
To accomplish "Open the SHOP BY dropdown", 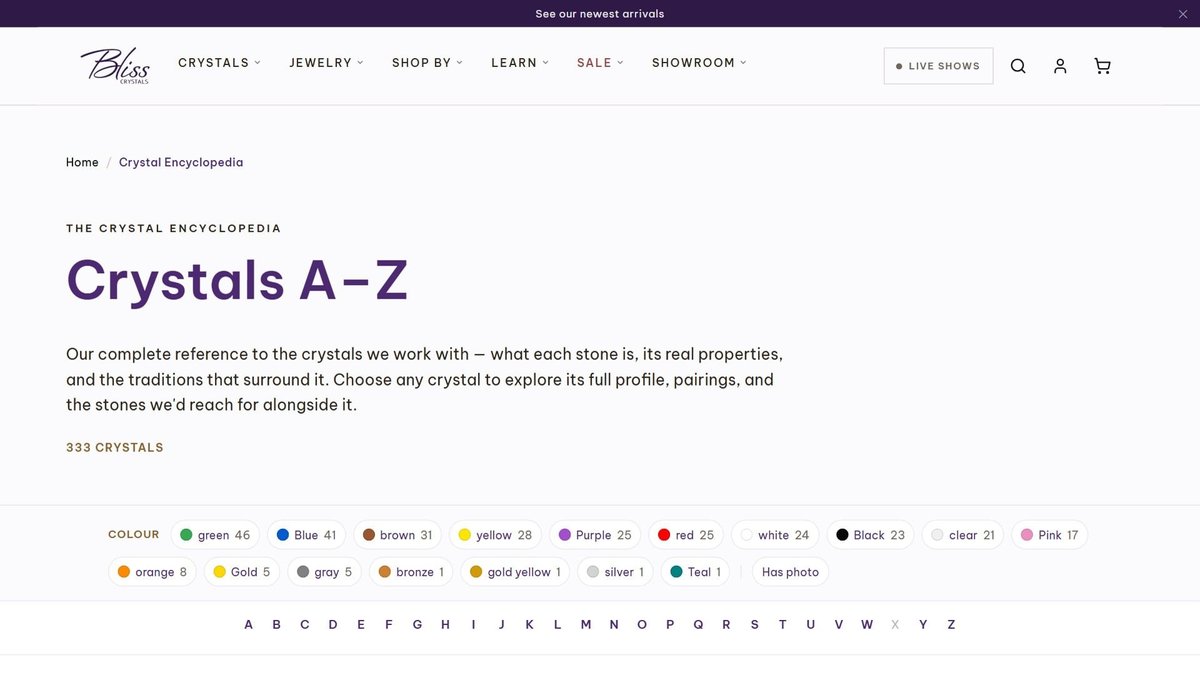I will tap(427, 62).
